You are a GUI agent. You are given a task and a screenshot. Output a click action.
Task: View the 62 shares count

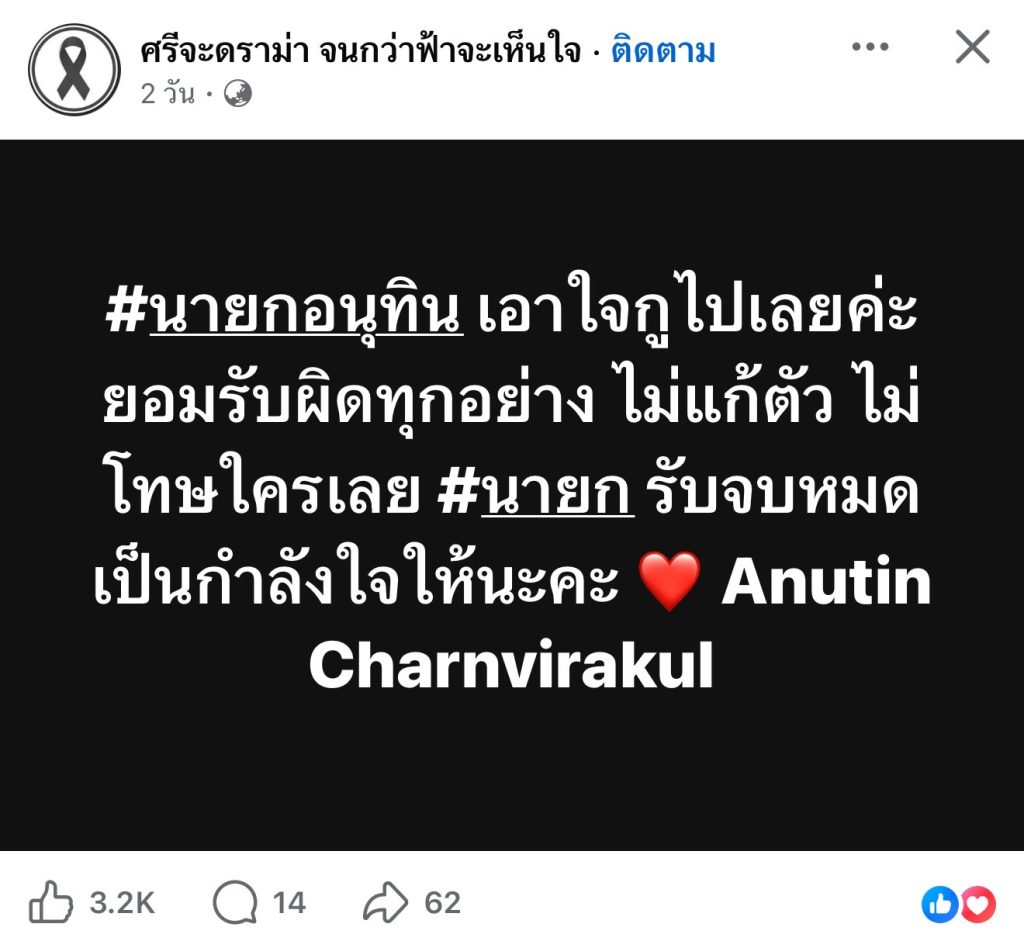(x=443, y=903)
